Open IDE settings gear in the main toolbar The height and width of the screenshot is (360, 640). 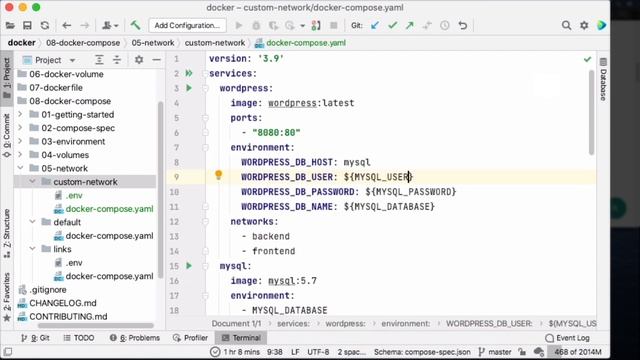click(x=584, y=25)
